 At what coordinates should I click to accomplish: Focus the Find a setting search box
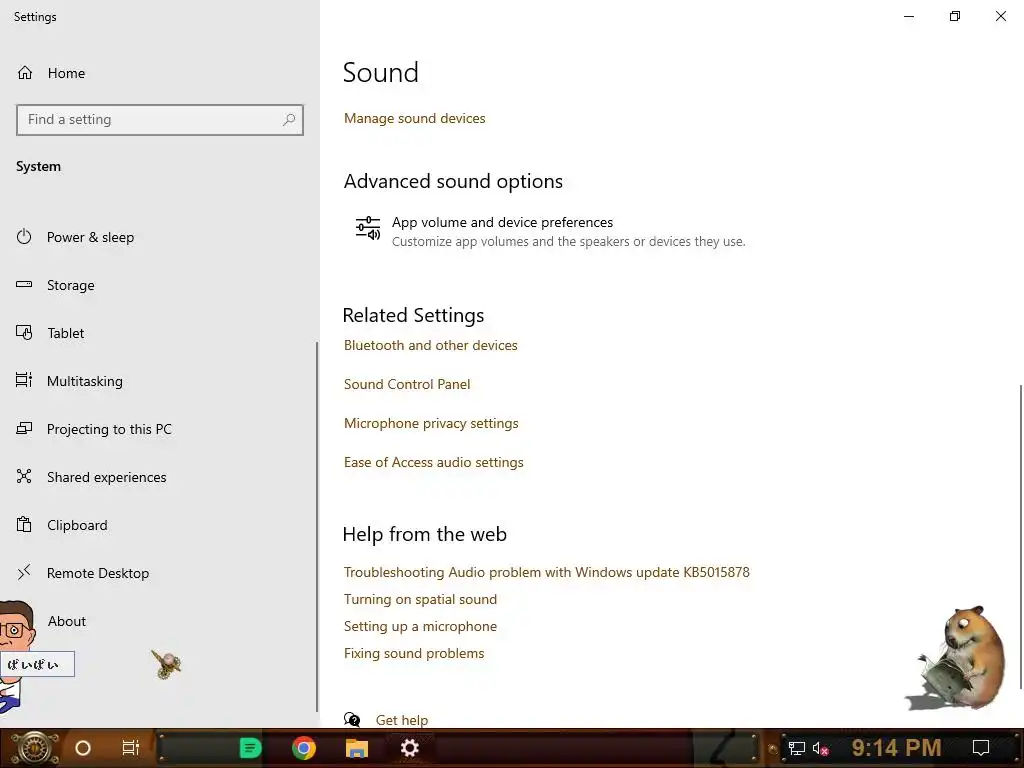click(x=160, y=120)
